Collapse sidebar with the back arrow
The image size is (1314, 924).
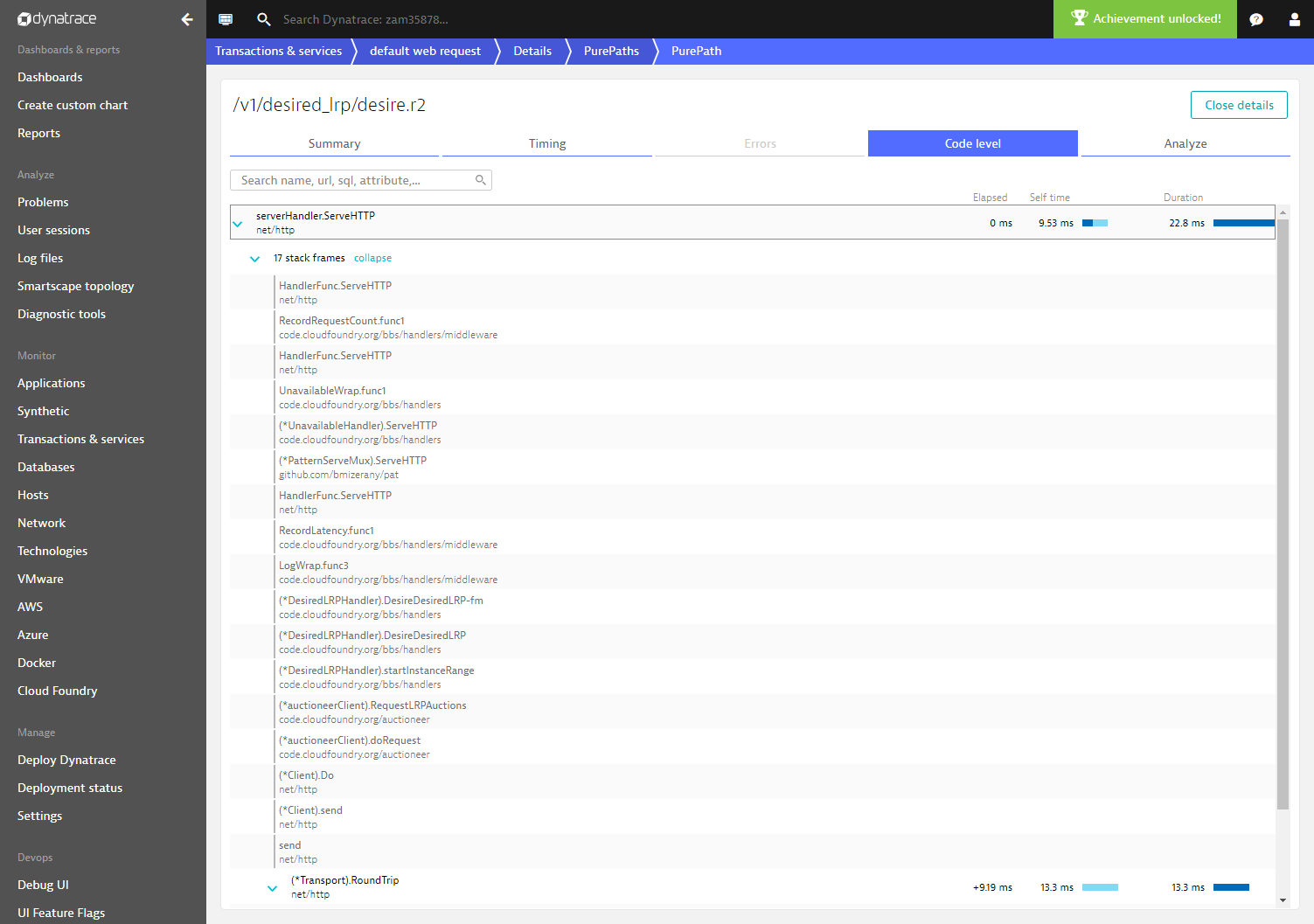187,19
